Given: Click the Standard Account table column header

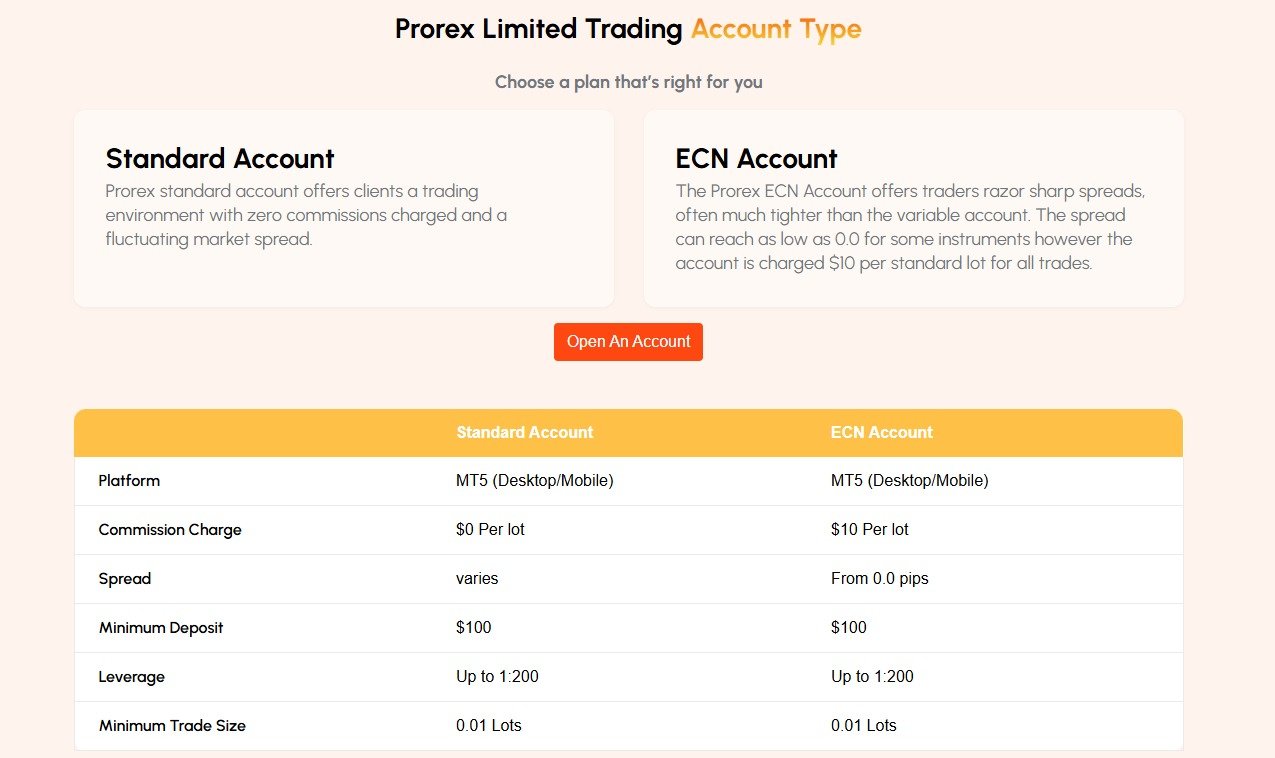Looking at the screenshot, I should pos(524,432).
